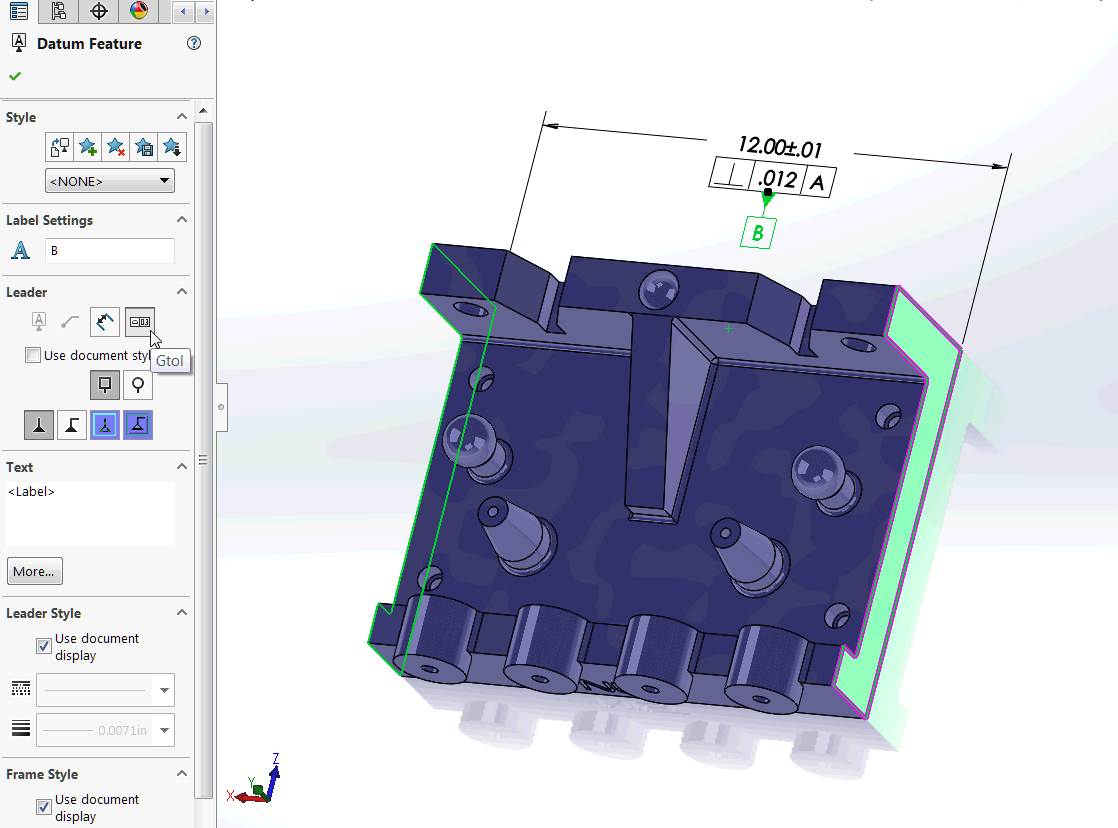The image size is (1118, 828).
Task: Select the Gtol leader style icon
Action: 139,322
